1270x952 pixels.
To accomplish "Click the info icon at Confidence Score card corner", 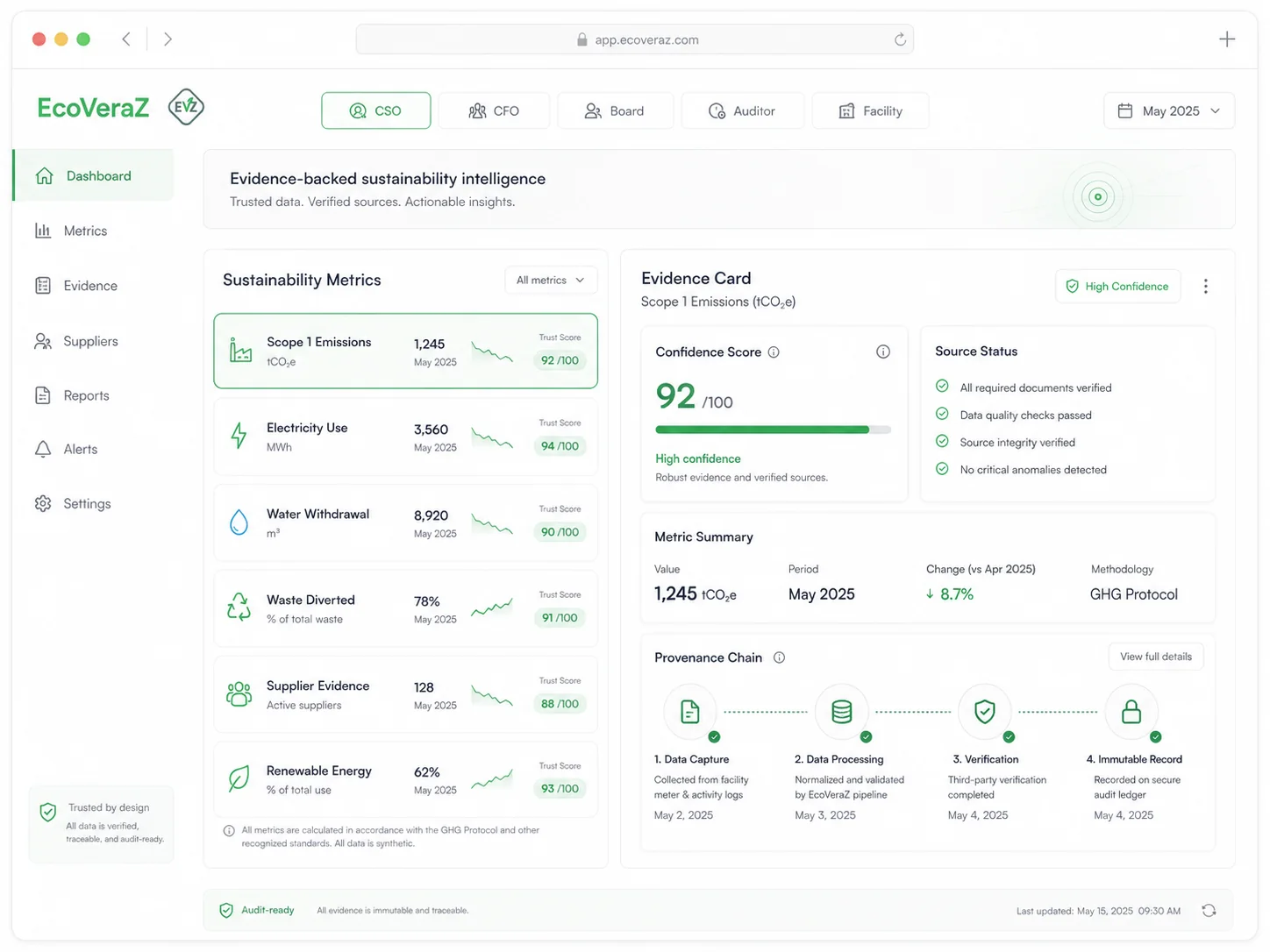I will pos(883,352).
